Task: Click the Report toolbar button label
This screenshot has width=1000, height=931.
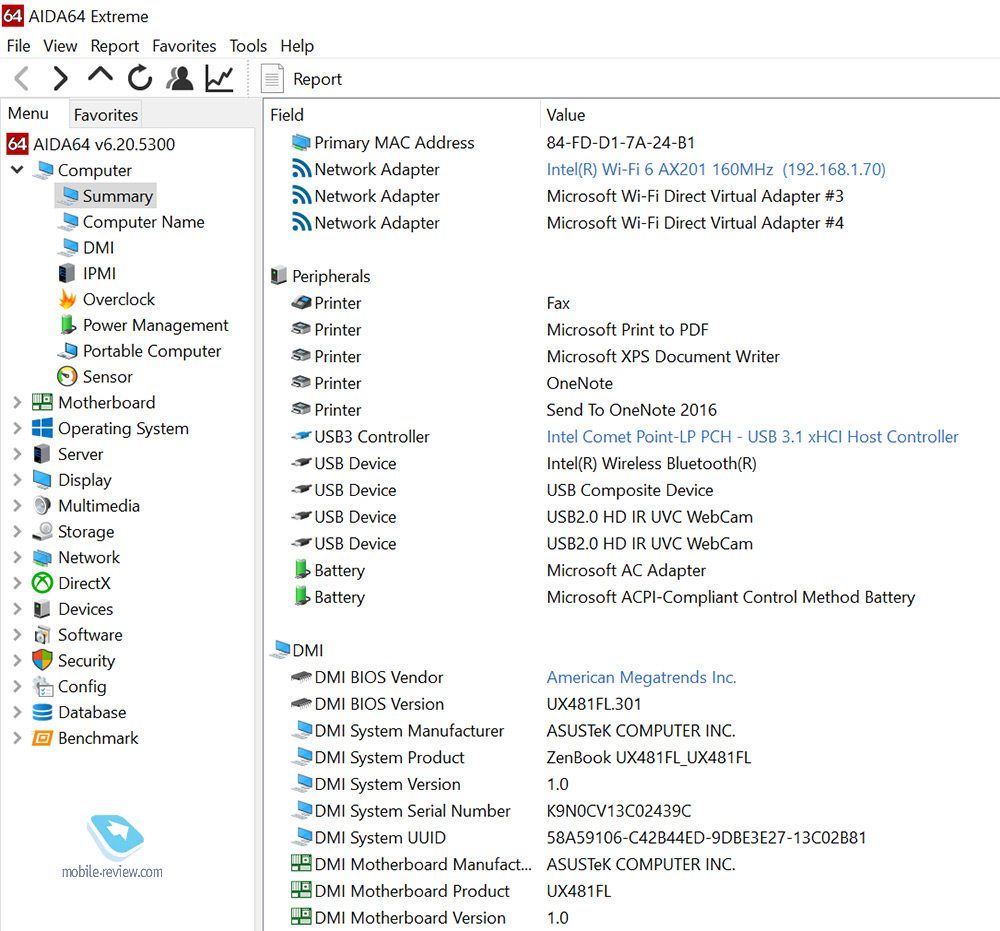Action: pyautogui.click(x=317, y=79)
